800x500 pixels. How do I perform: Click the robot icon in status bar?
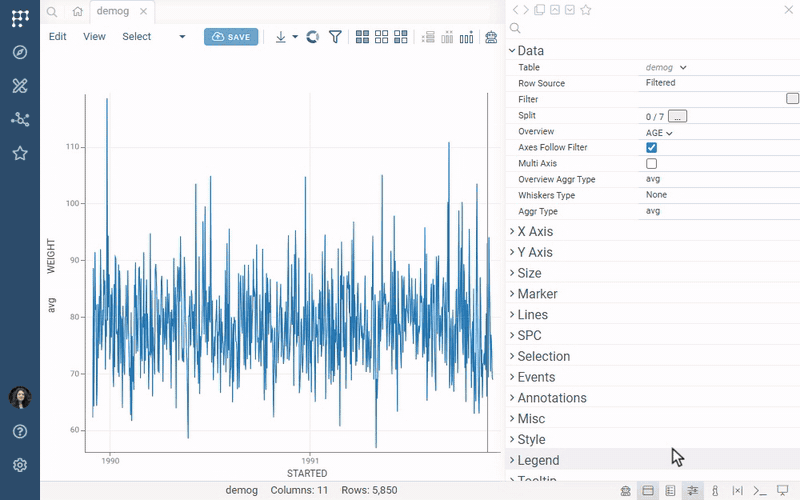tap(626, 491)
